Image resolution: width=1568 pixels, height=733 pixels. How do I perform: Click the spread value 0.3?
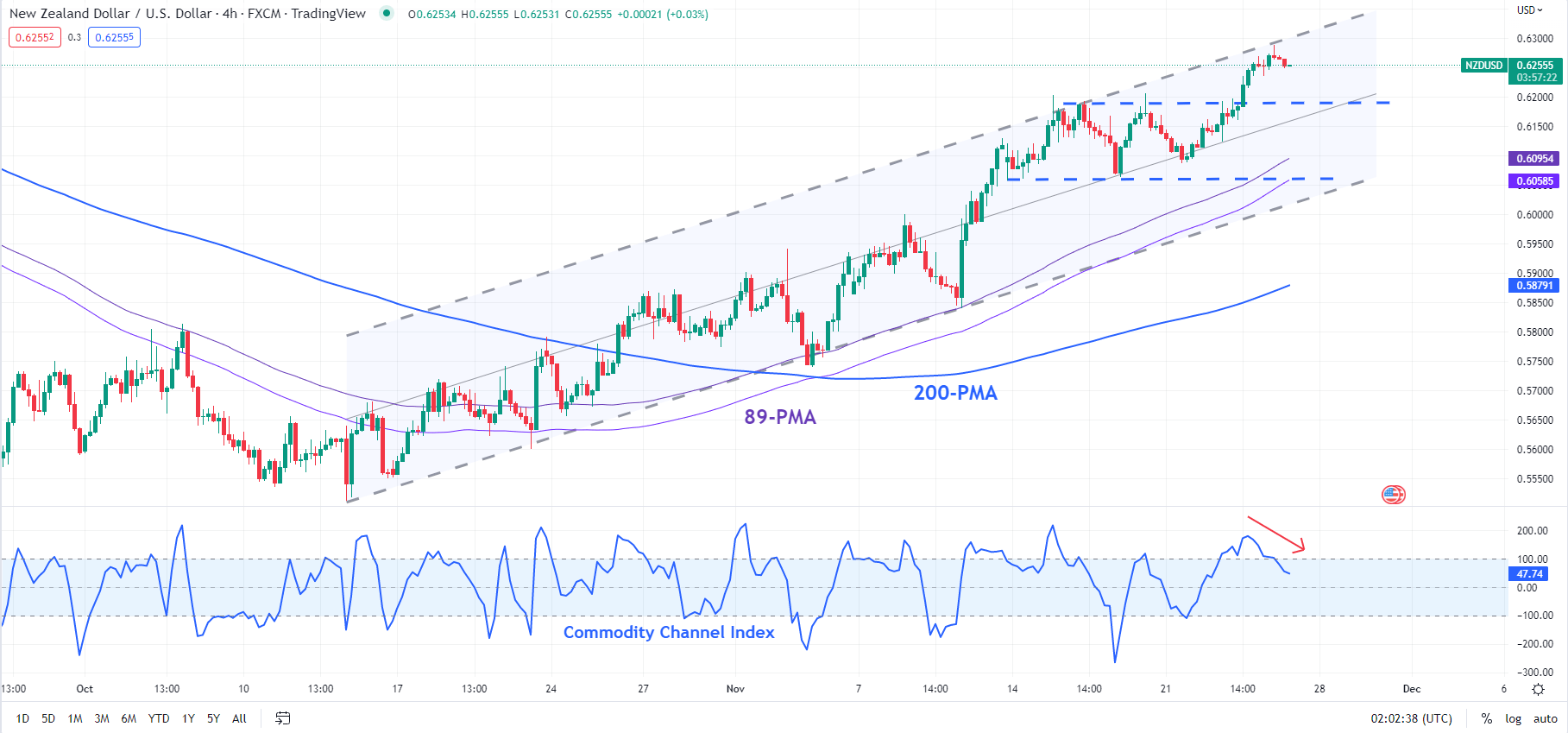tap(74, 37)
